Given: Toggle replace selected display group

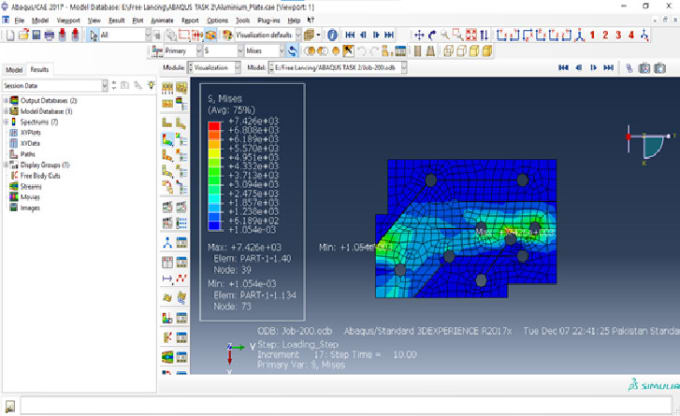Looking at the screenshot, I should click(310, 51).
